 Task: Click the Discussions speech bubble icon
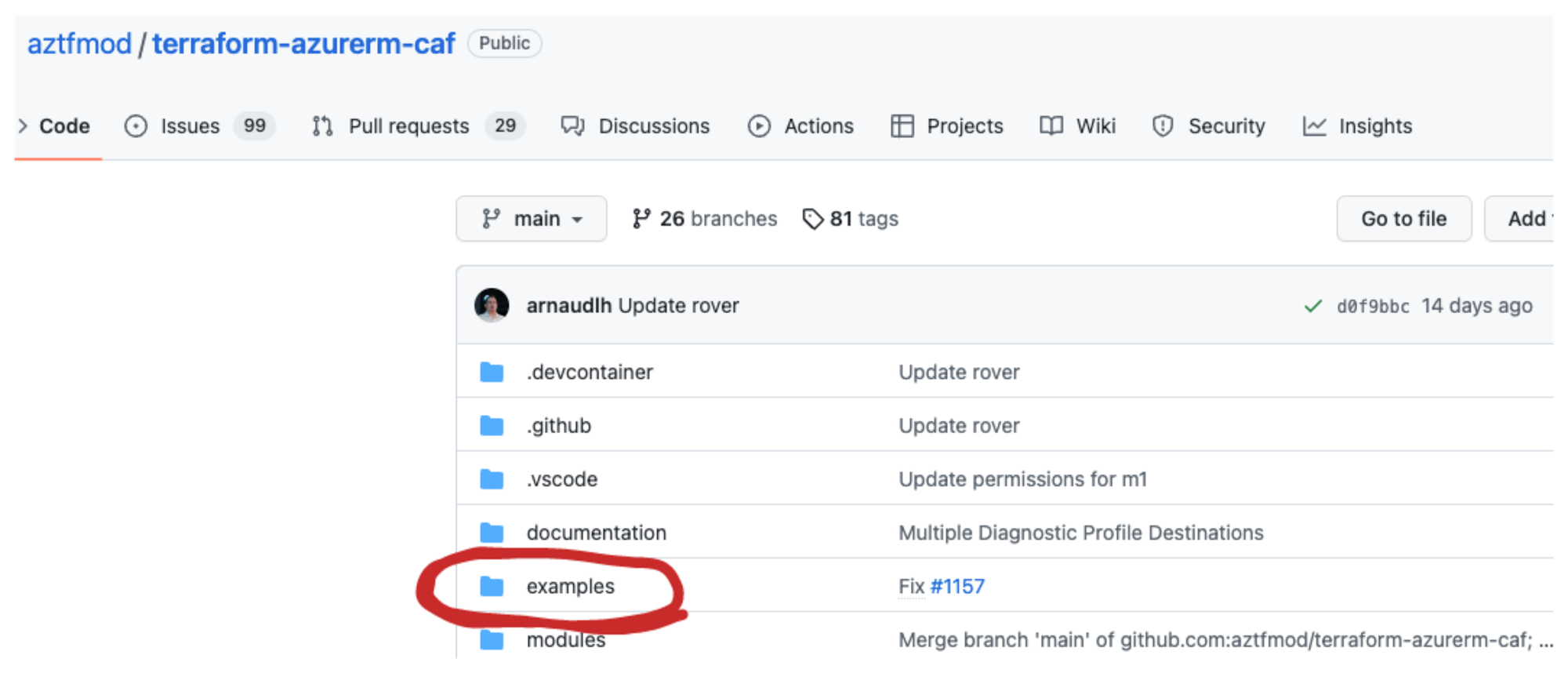click(x=572, y=126)
